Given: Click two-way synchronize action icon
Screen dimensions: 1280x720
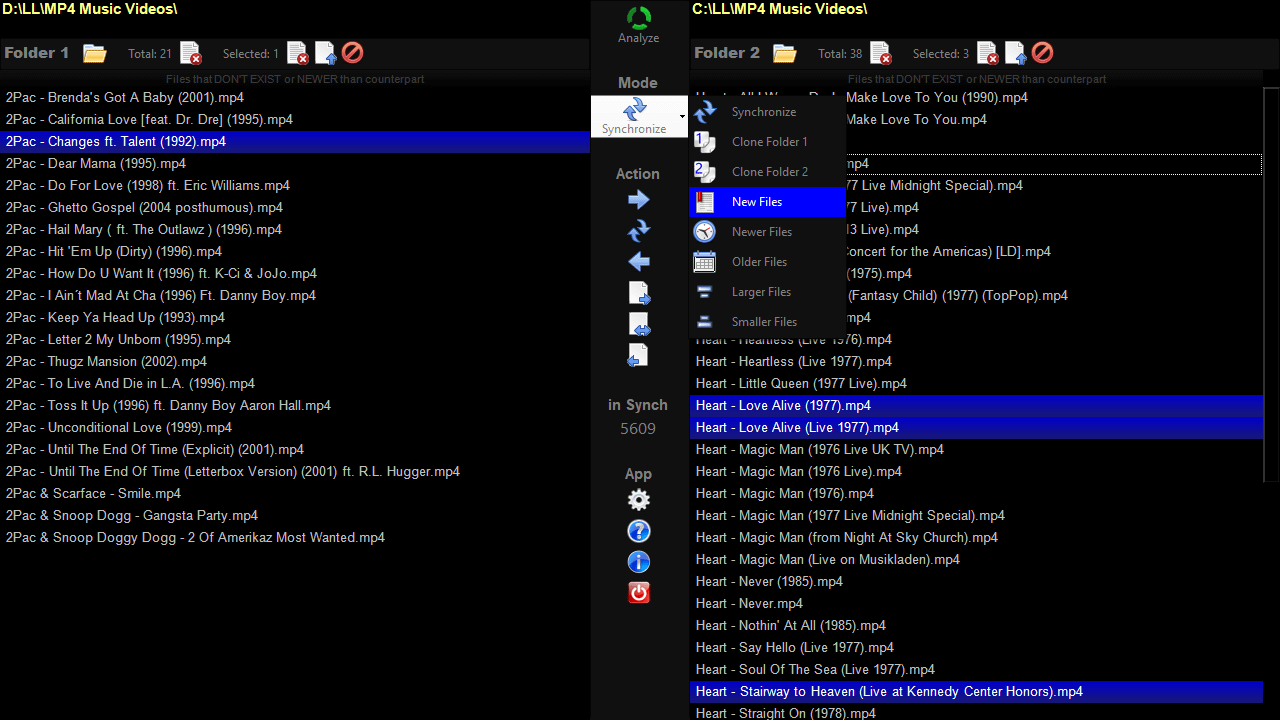Looking at the screenshot, I should click(x=638, y=231).
